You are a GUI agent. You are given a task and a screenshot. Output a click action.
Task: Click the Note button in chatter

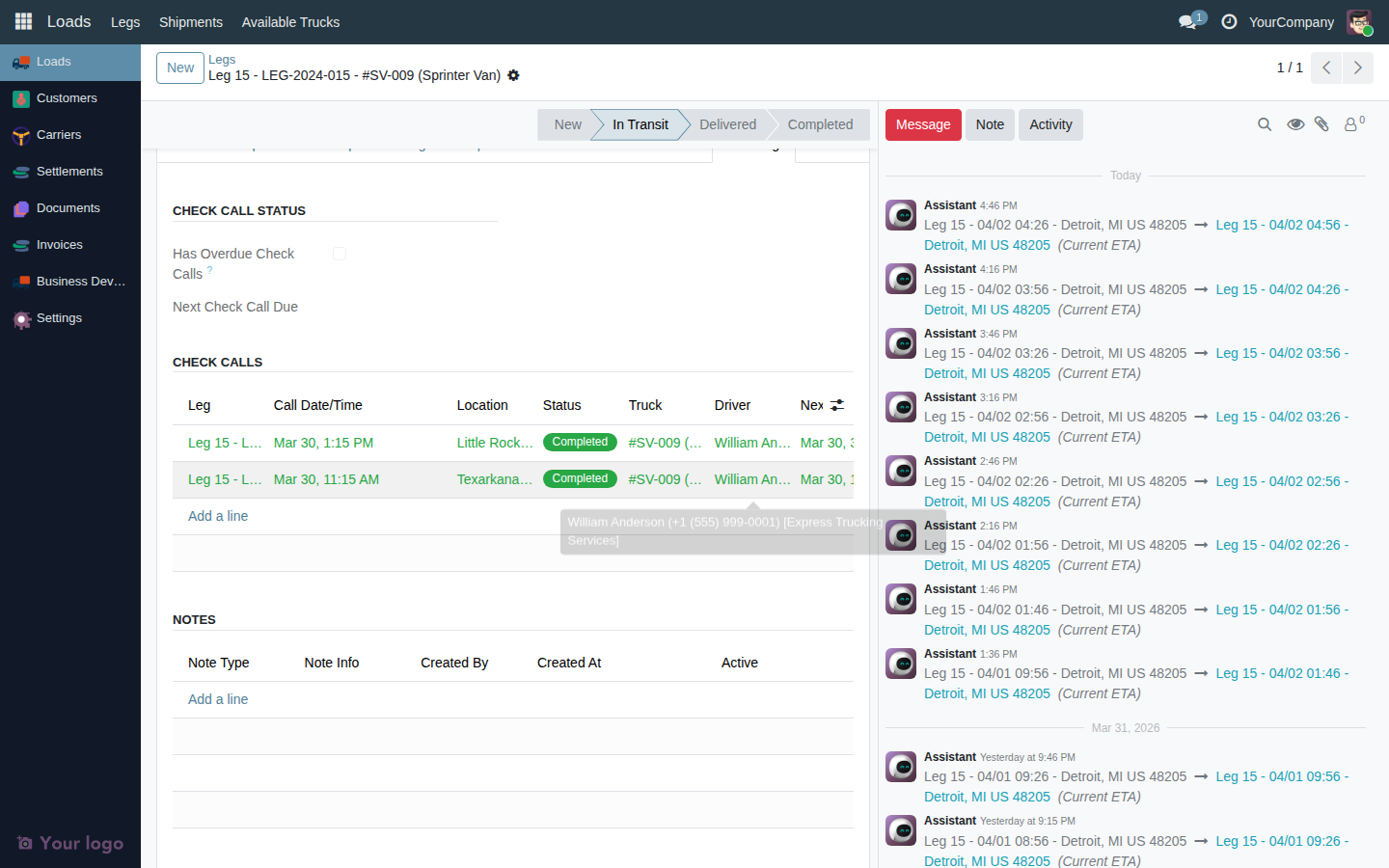coord(990,124)
